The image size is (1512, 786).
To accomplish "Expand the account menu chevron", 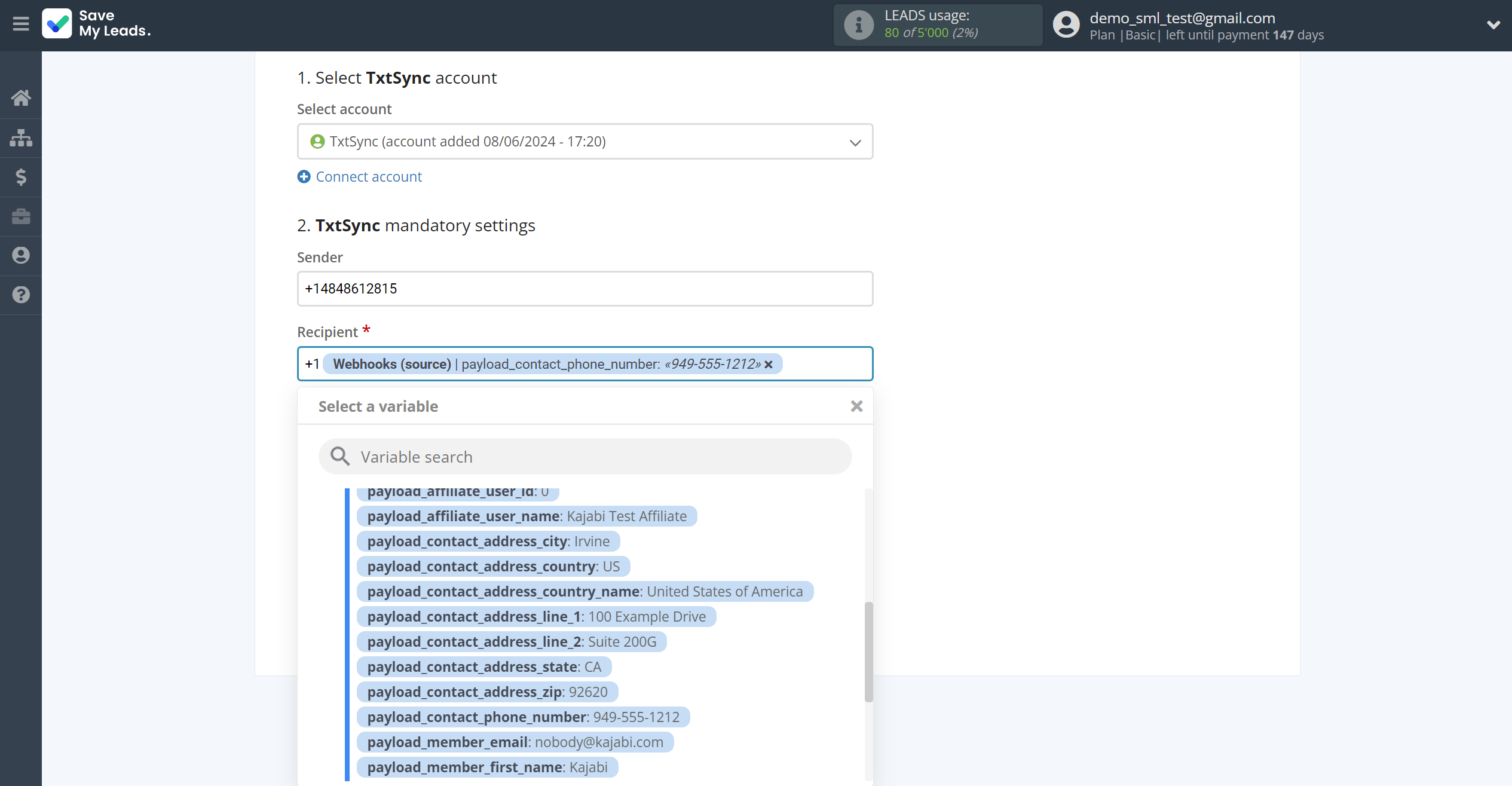I will tap(1493, 25).
